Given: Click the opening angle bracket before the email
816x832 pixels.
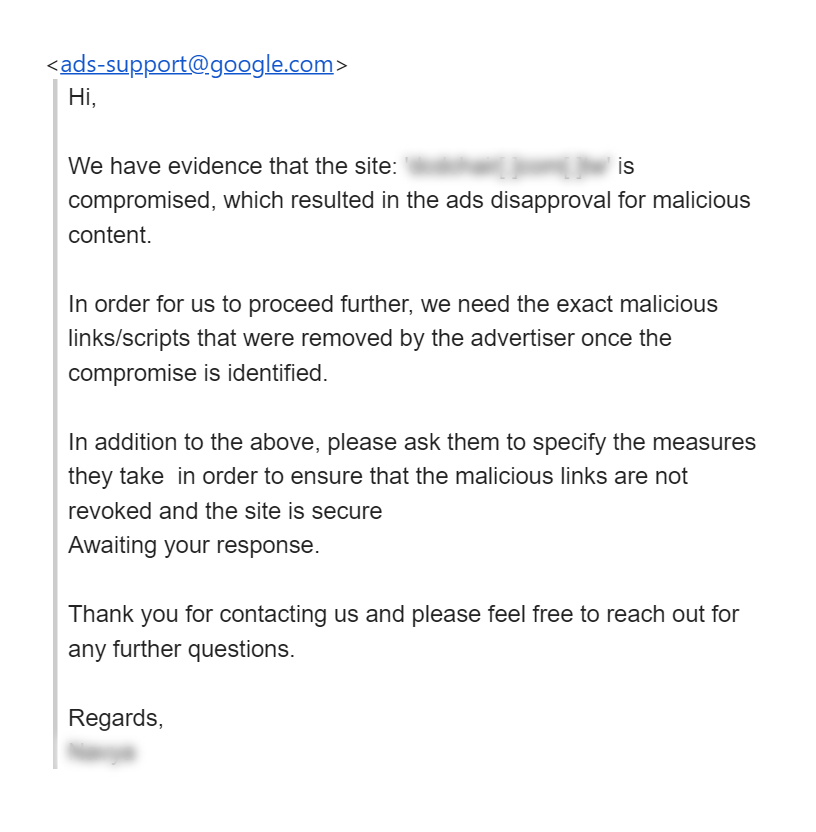Looking at the screenshot, I should point(53,66).
